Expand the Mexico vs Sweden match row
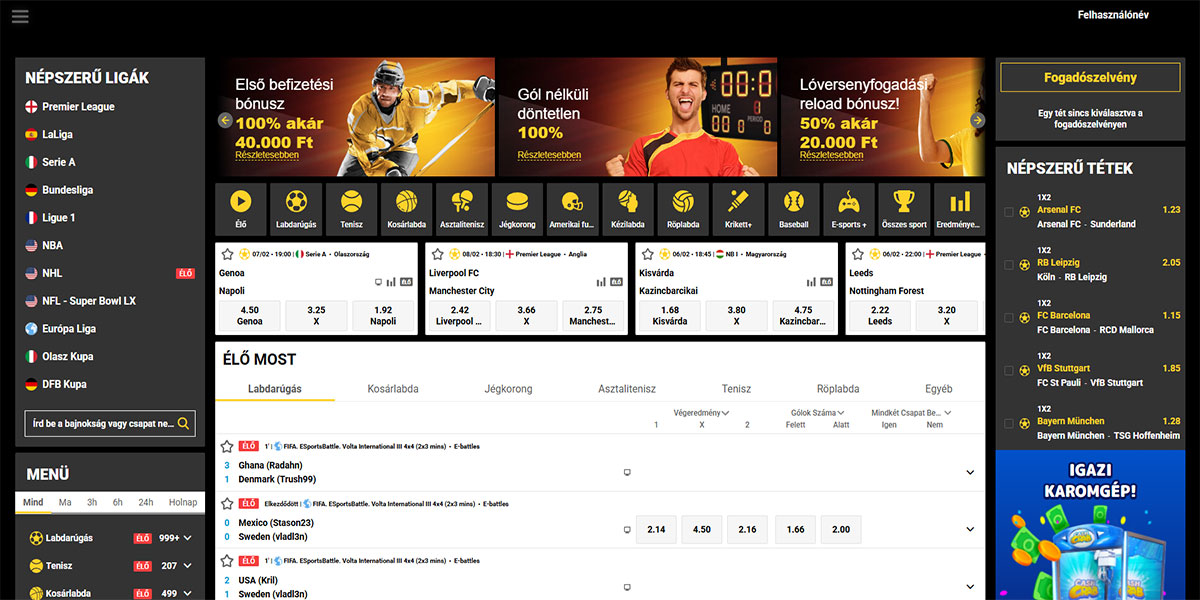1200x600 pixels. pyautogui.click(x=969, y=530)
